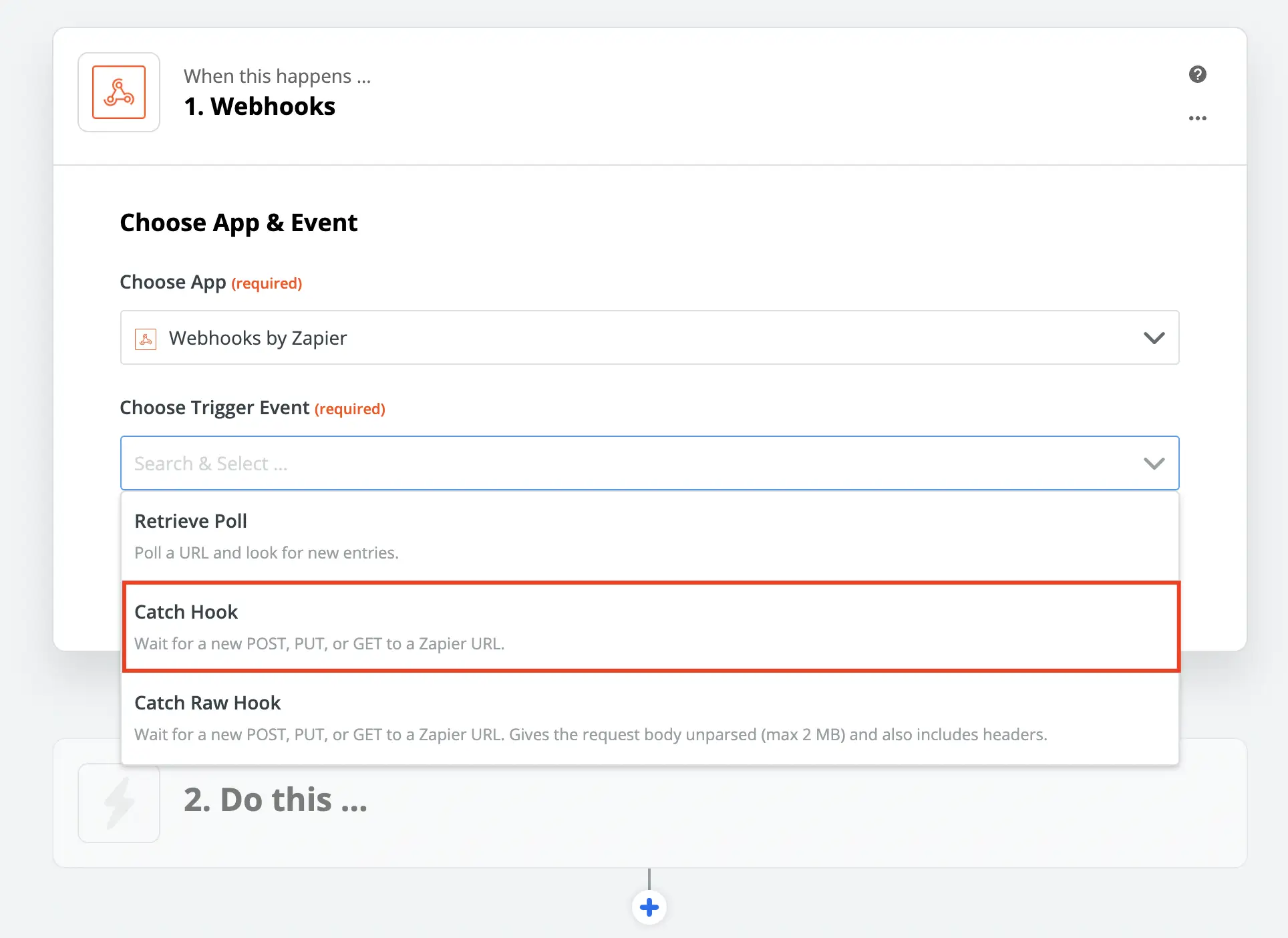Click the 1. Webhooks step title
1288x938 pixels.
259,106
